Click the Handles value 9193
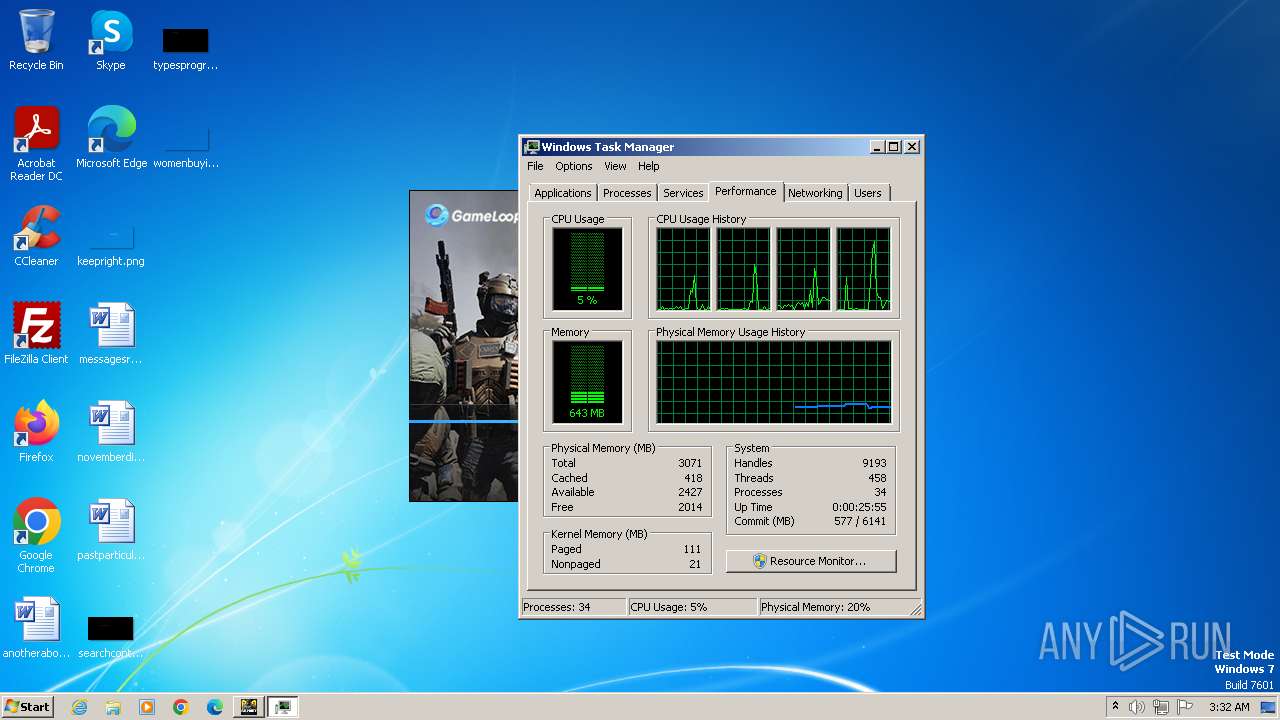 coord(875,463)
